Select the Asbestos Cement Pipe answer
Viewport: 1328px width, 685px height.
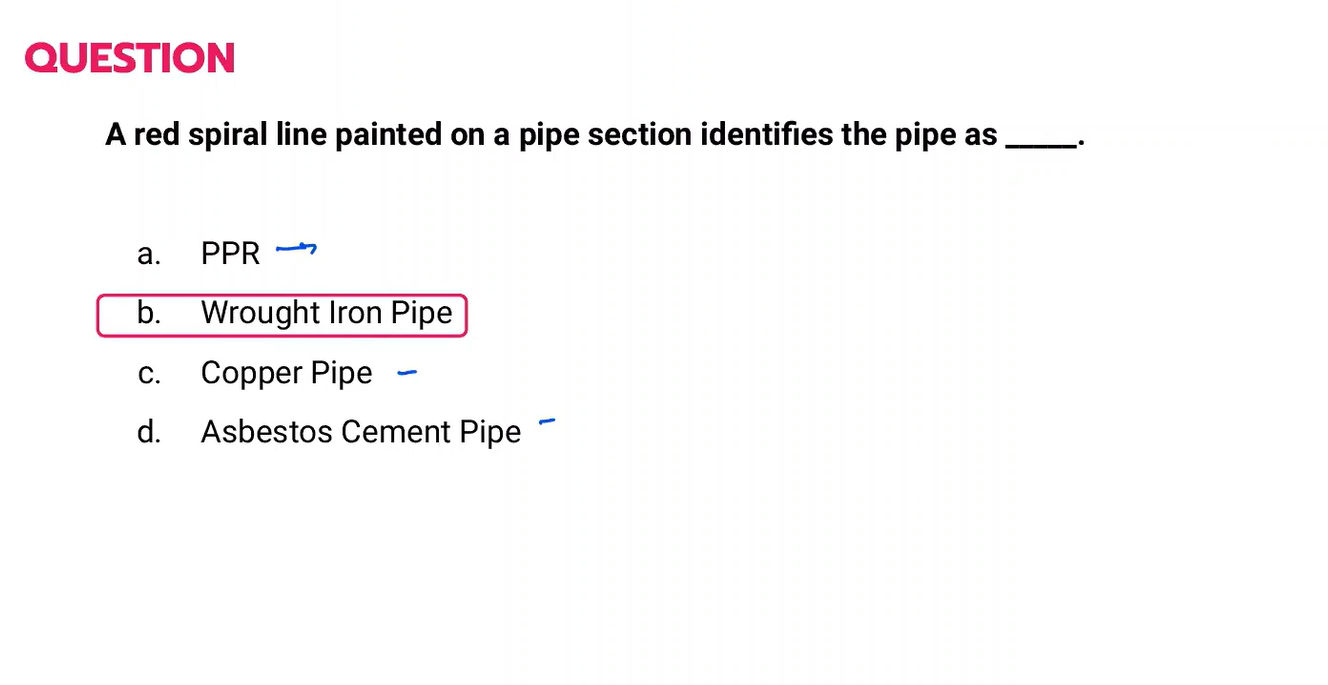coord(360,432)
